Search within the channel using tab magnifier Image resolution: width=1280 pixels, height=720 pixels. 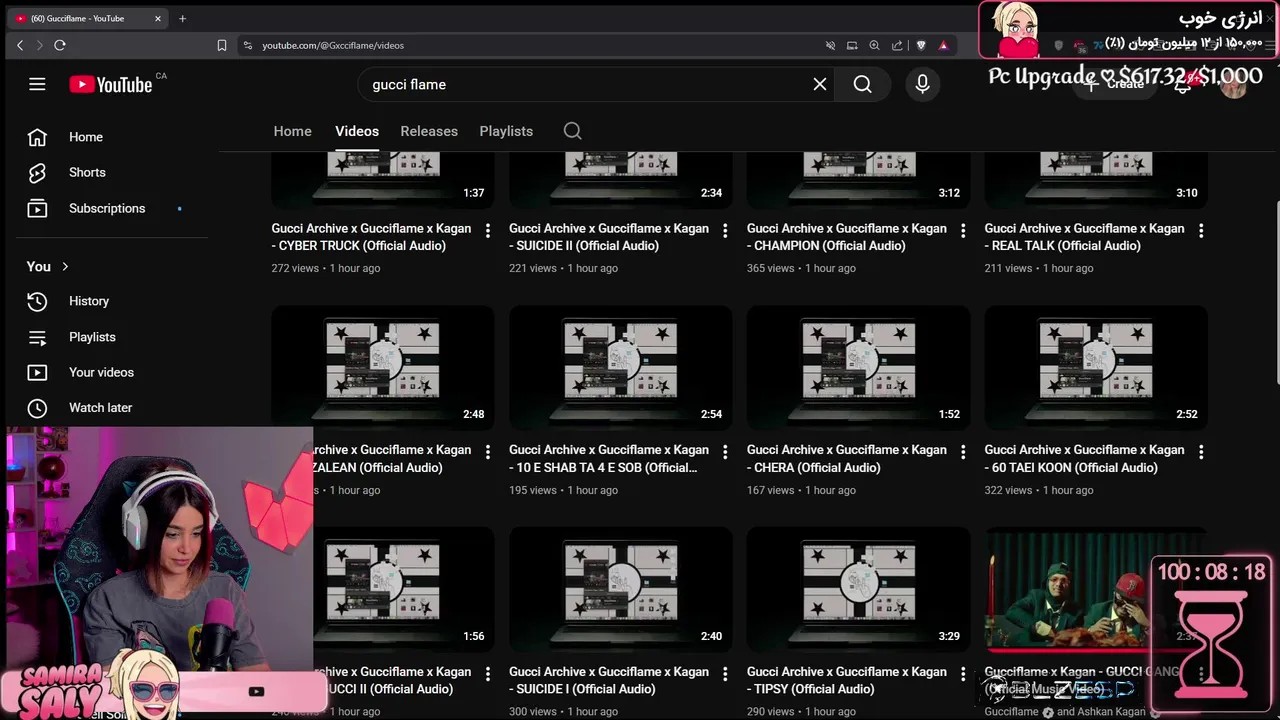(572, 131)
